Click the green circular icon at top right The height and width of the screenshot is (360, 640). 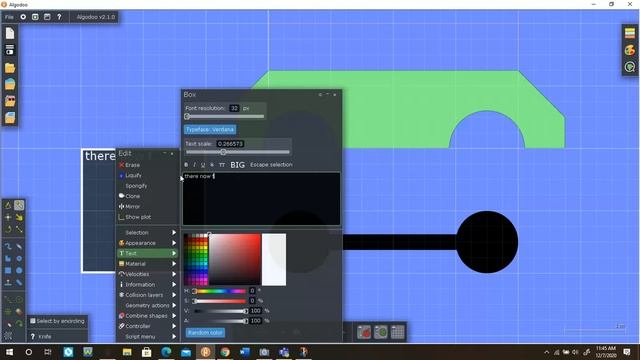(x=630, y=67)
